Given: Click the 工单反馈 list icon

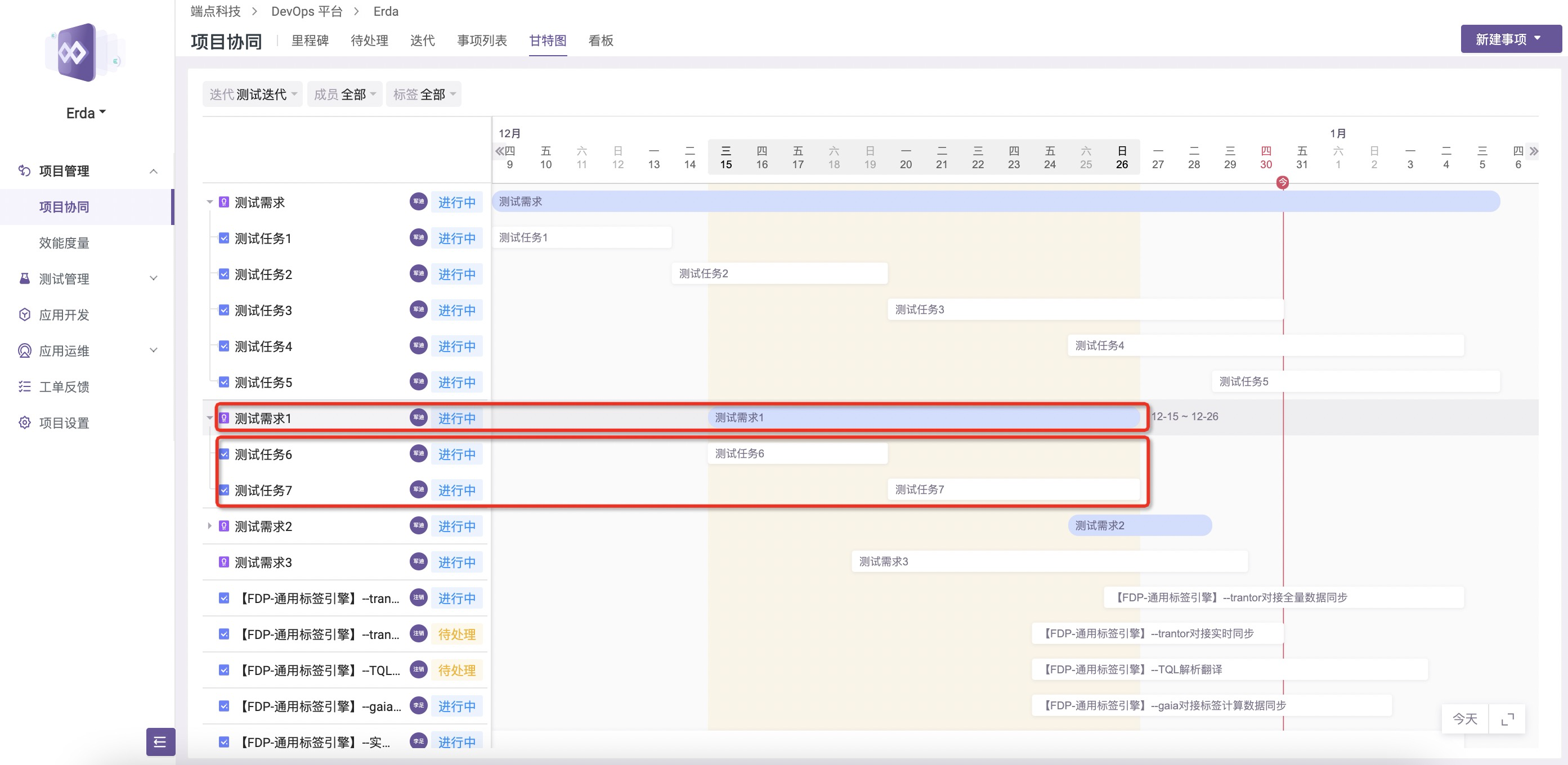Looking at the screenshot, I should [24, 386].
